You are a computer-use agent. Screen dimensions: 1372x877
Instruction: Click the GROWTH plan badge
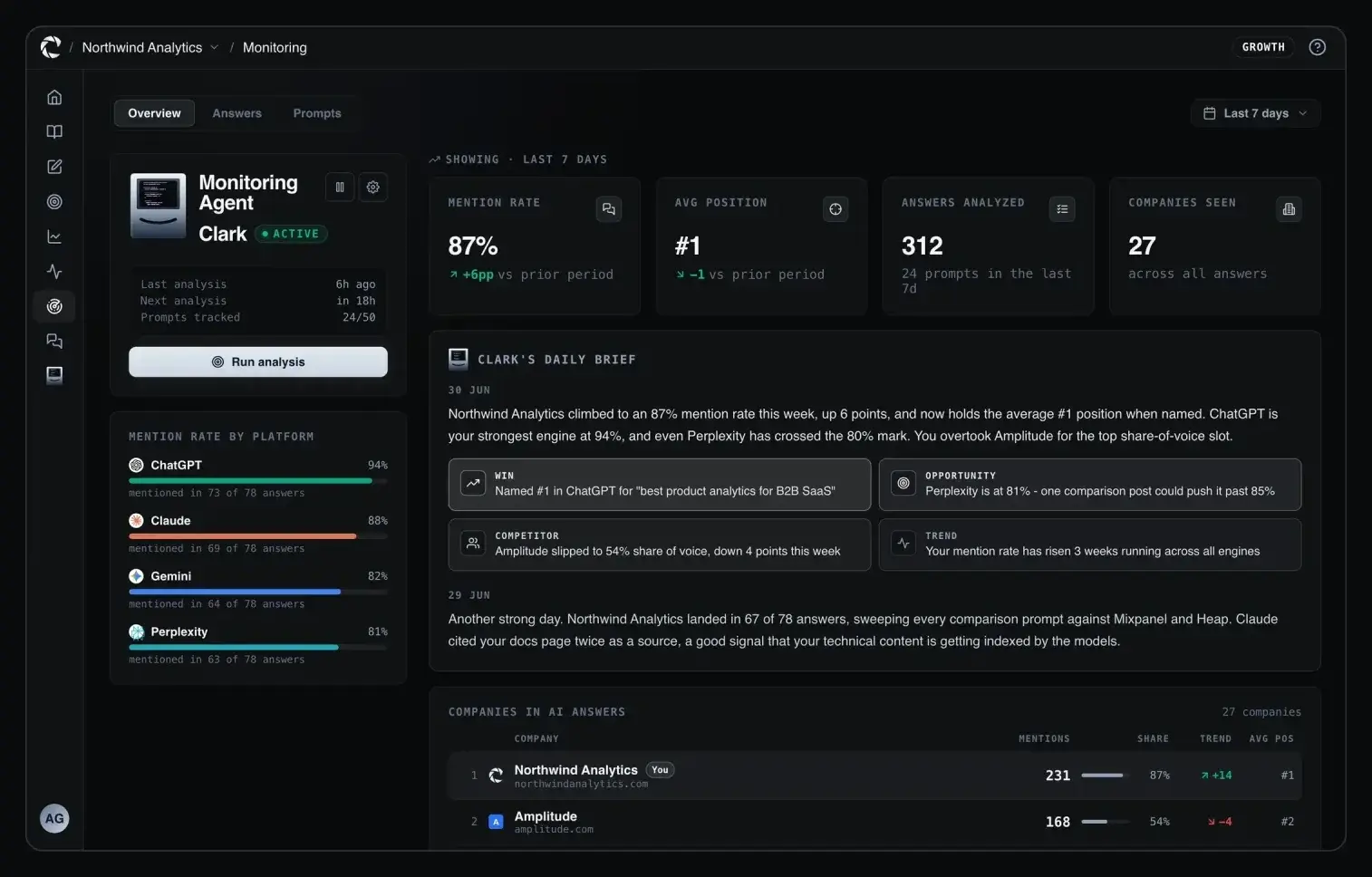click(1263, 47)
